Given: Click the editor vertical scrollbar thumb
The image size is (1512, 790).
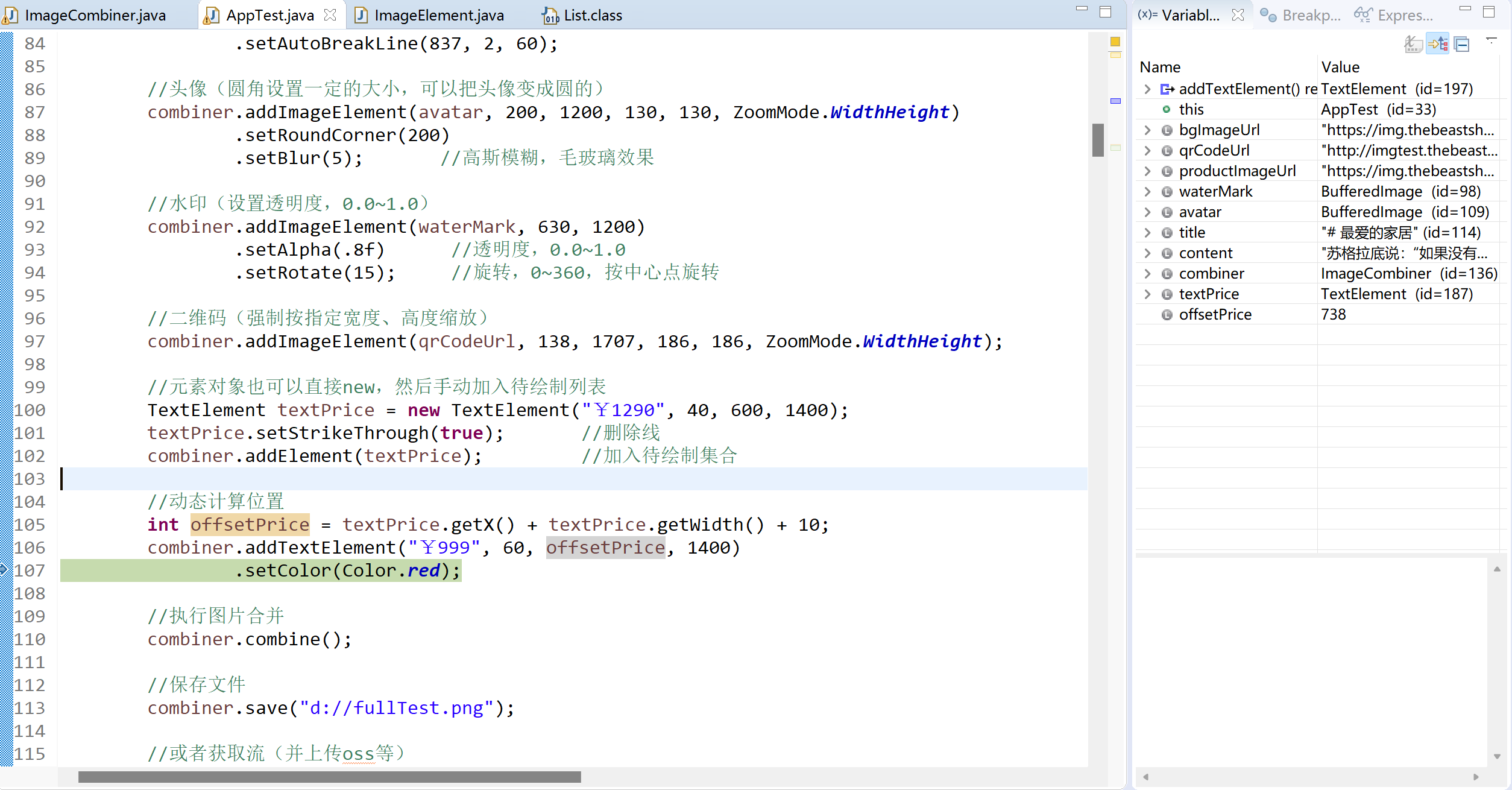Looking at the screenshot, I should pyautogui.click(x=1098, y=140).
